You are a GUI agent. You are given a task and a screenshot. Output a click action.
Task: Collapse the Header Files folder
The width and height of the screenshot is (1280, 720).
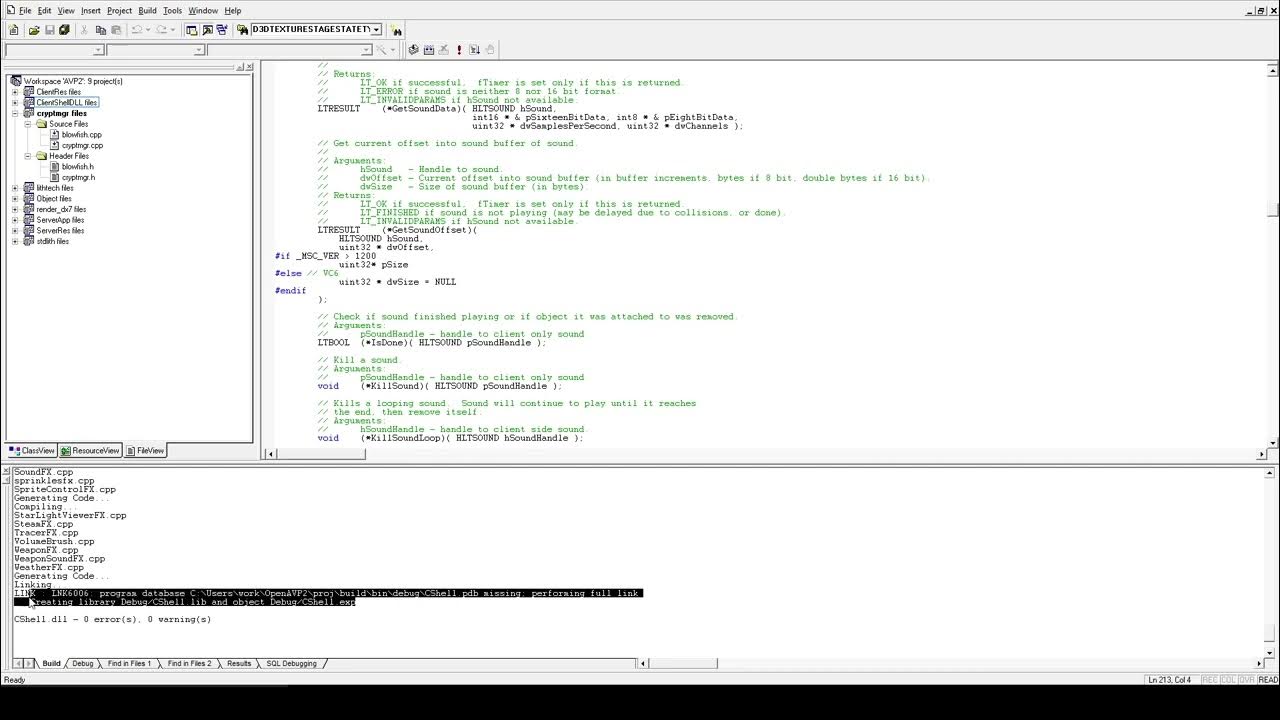click(x=28, y=156)
